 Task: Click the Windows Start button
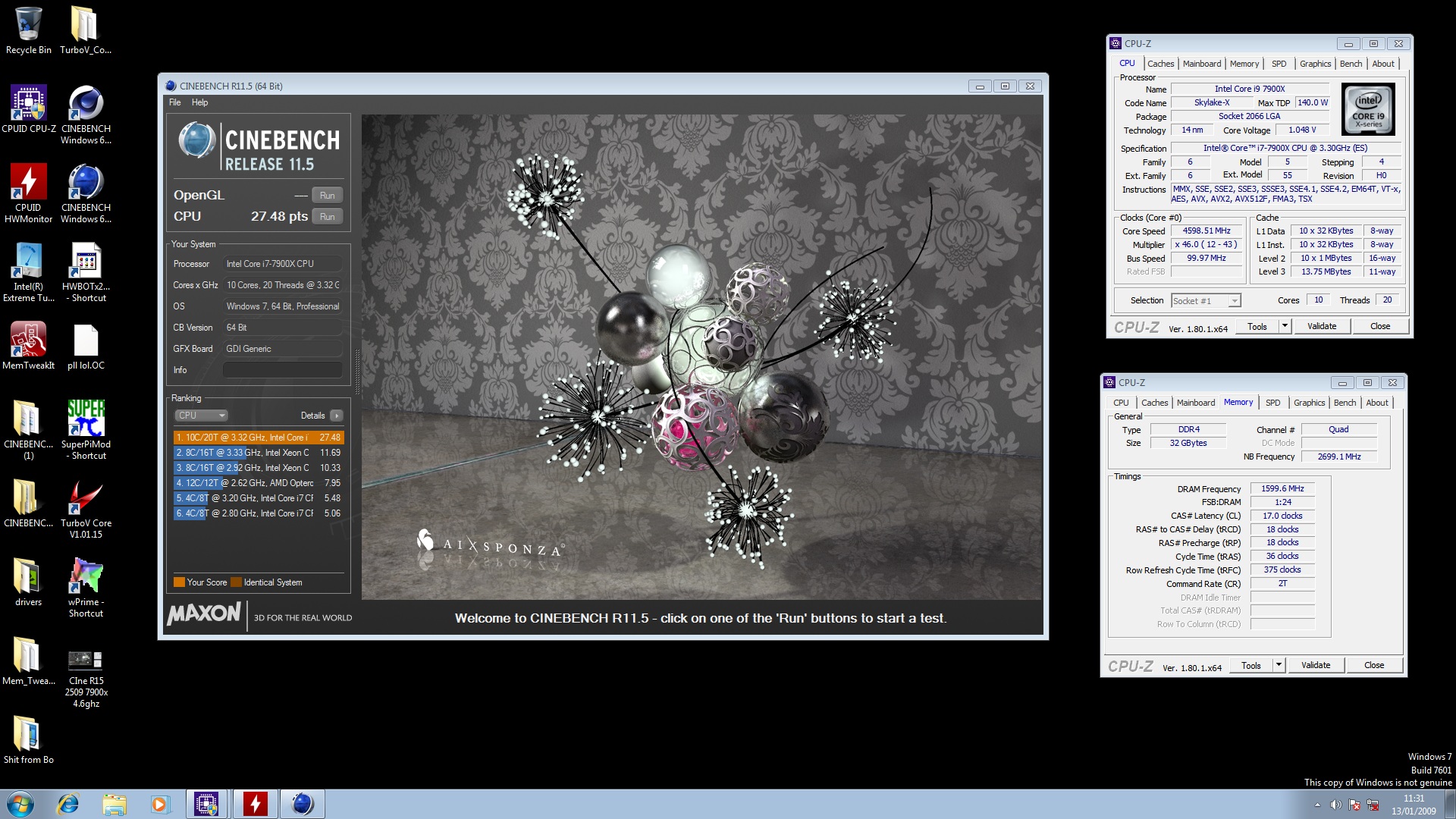(x=20, y=804)
